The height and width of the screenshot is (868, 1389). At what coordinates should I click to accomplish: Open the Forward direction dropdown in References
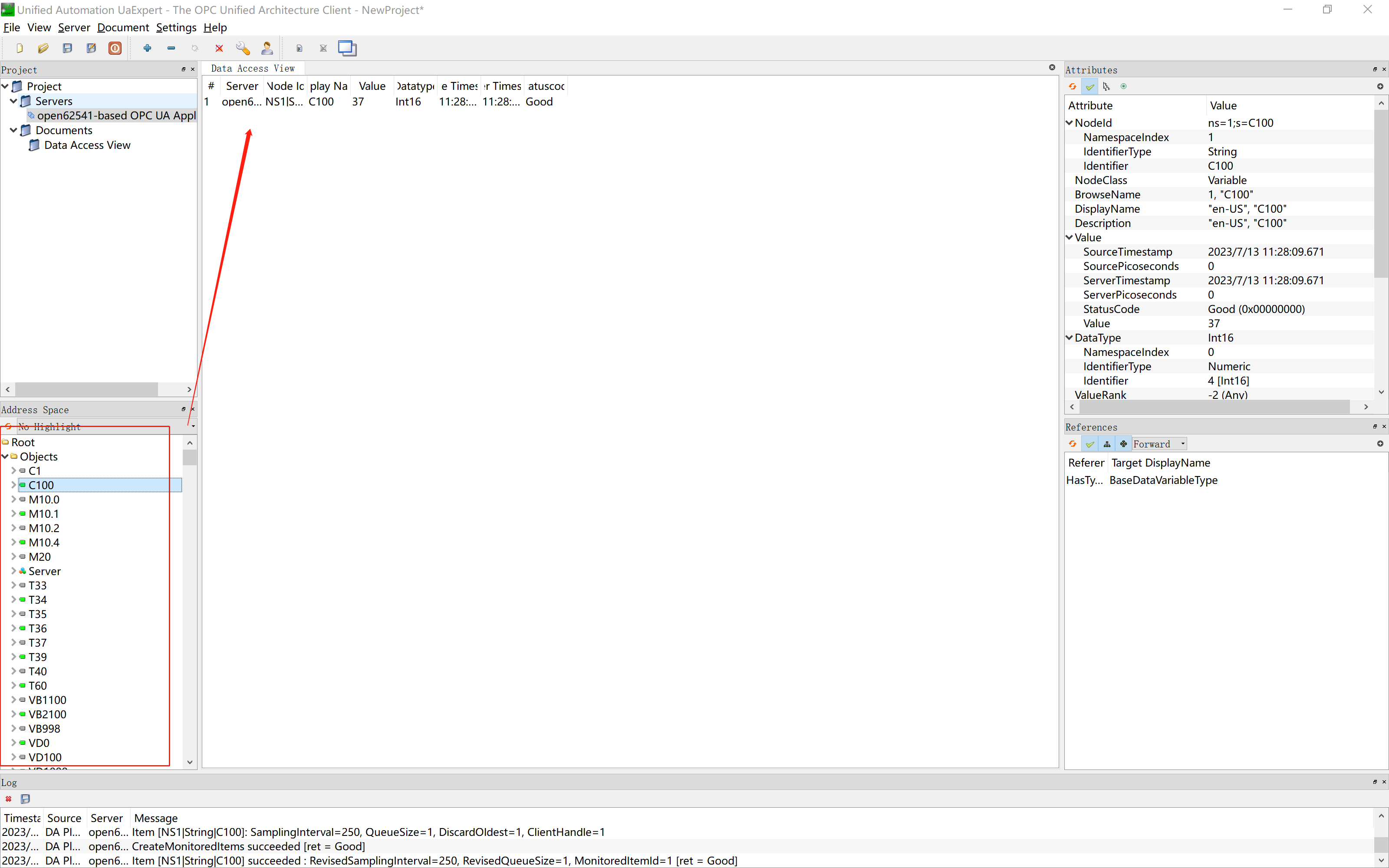pyautogui.click(x=1159, y=444)
